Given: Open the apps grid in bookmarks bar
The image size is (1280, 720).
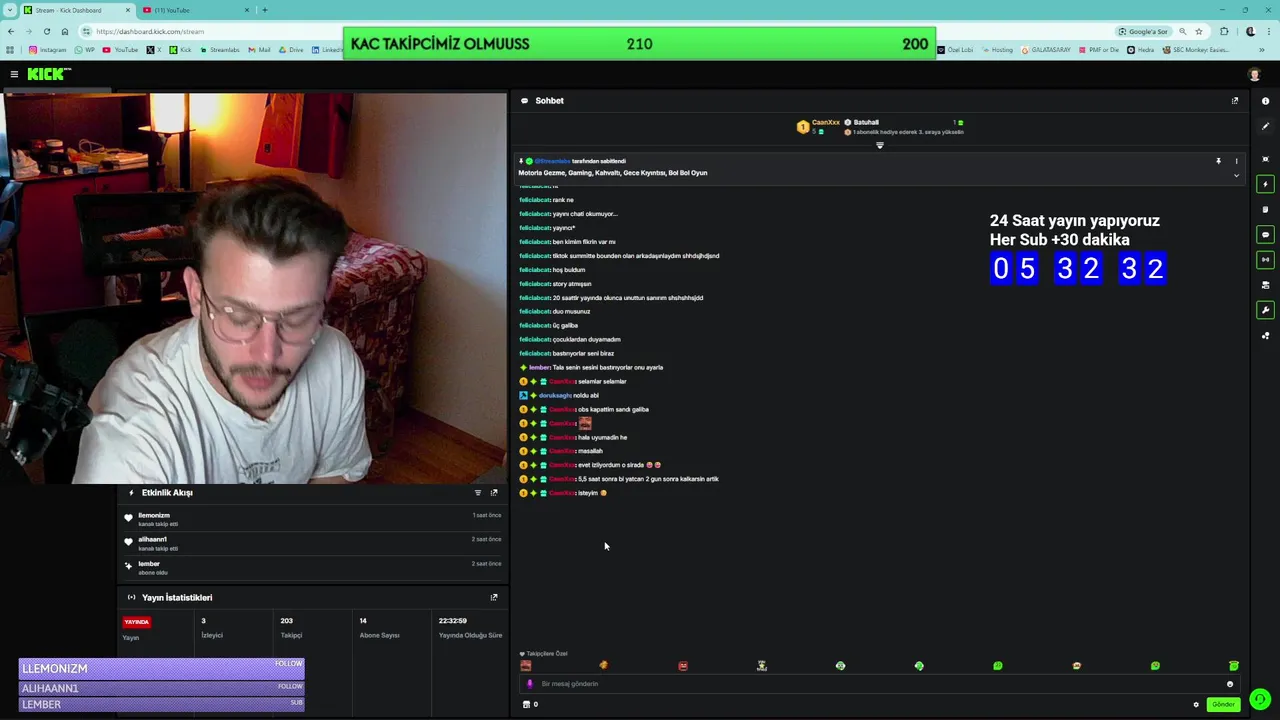Looking at the screenshot, I should point(10,50).
